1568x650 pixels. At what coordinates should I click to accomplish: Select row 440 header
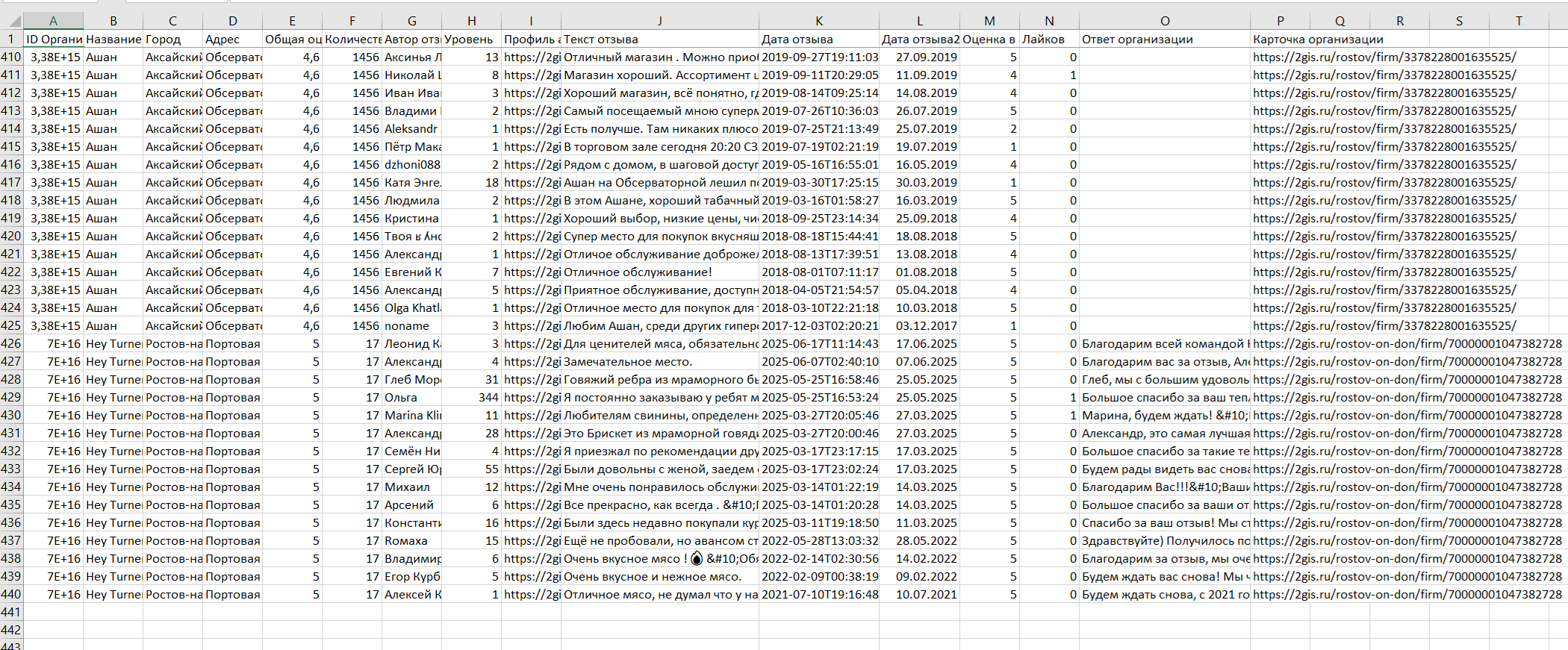point(11,594)
